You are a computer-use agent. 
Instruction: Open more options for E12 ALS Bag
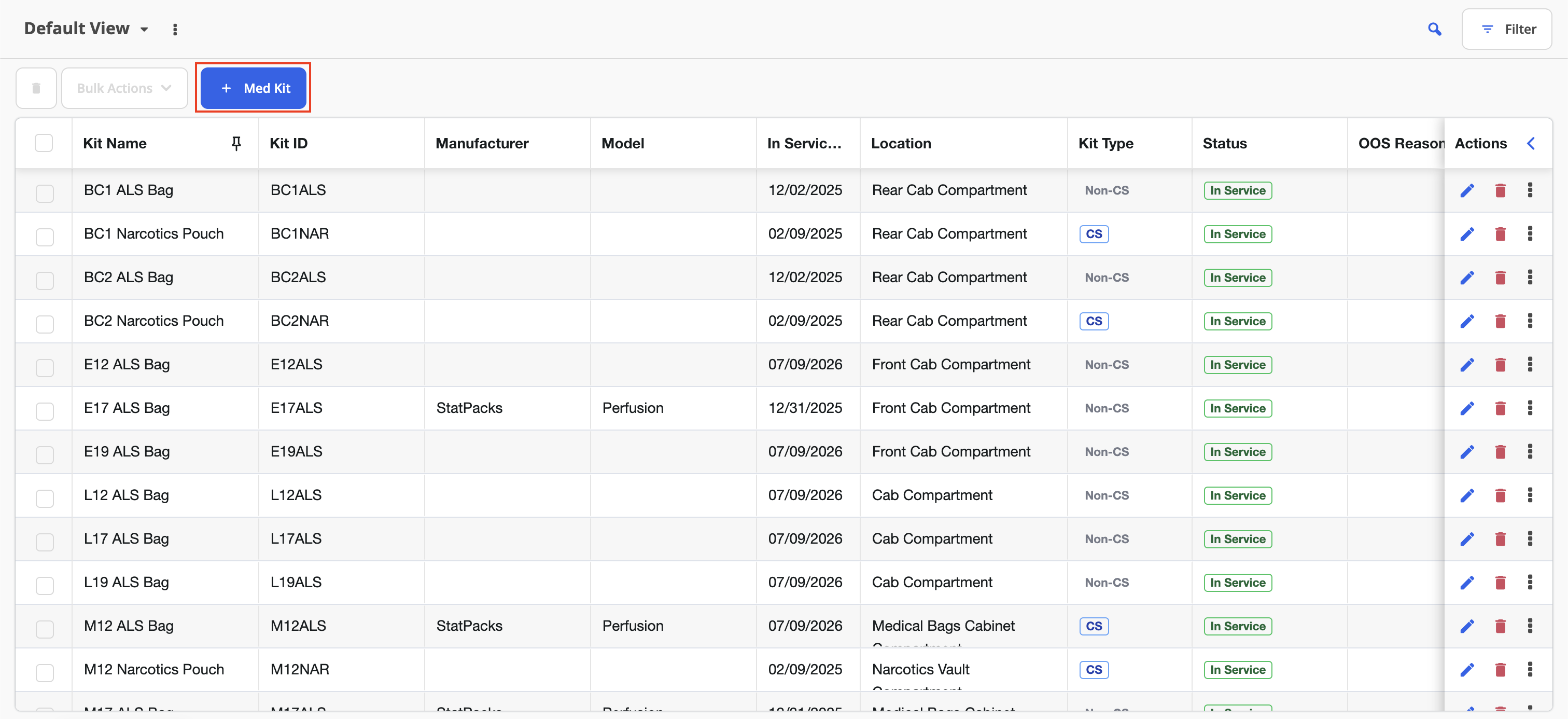(x=1530, y=365)
